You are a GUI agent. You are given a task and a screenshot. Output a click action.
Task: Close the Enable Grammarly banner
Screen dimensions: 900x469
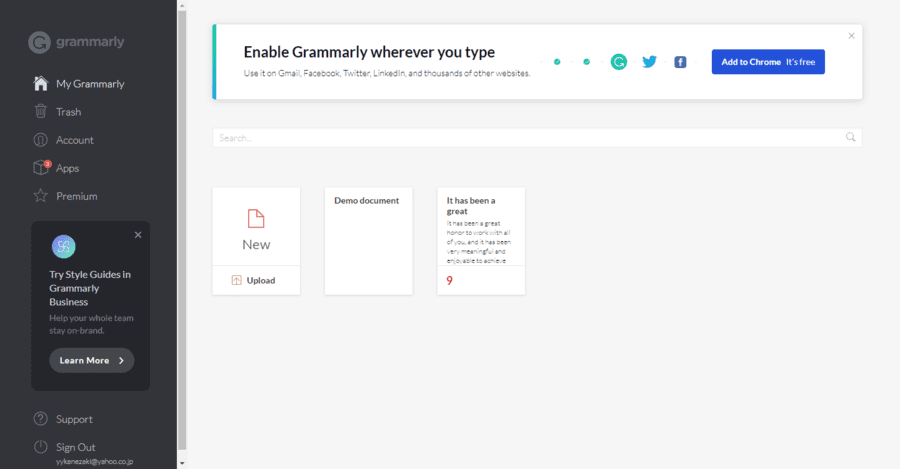tap(851, 36)
